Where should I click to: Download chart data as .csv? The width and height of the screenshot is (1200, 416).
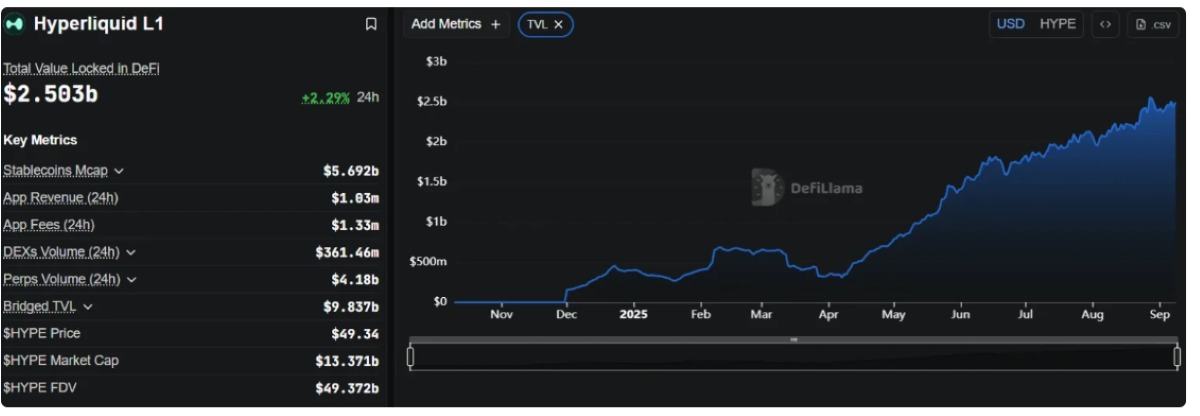pos(1152,24)
